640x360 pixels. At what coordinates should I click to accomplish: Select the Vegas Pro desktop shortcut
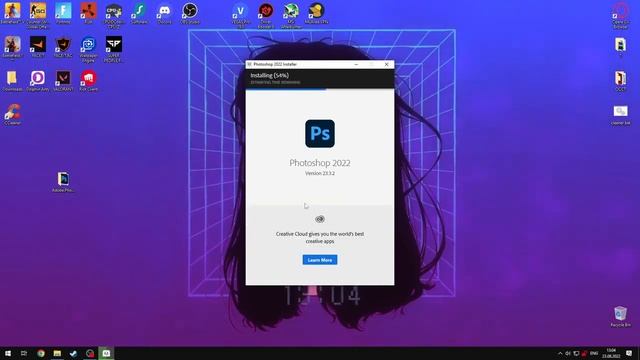[x=241, y=16]
